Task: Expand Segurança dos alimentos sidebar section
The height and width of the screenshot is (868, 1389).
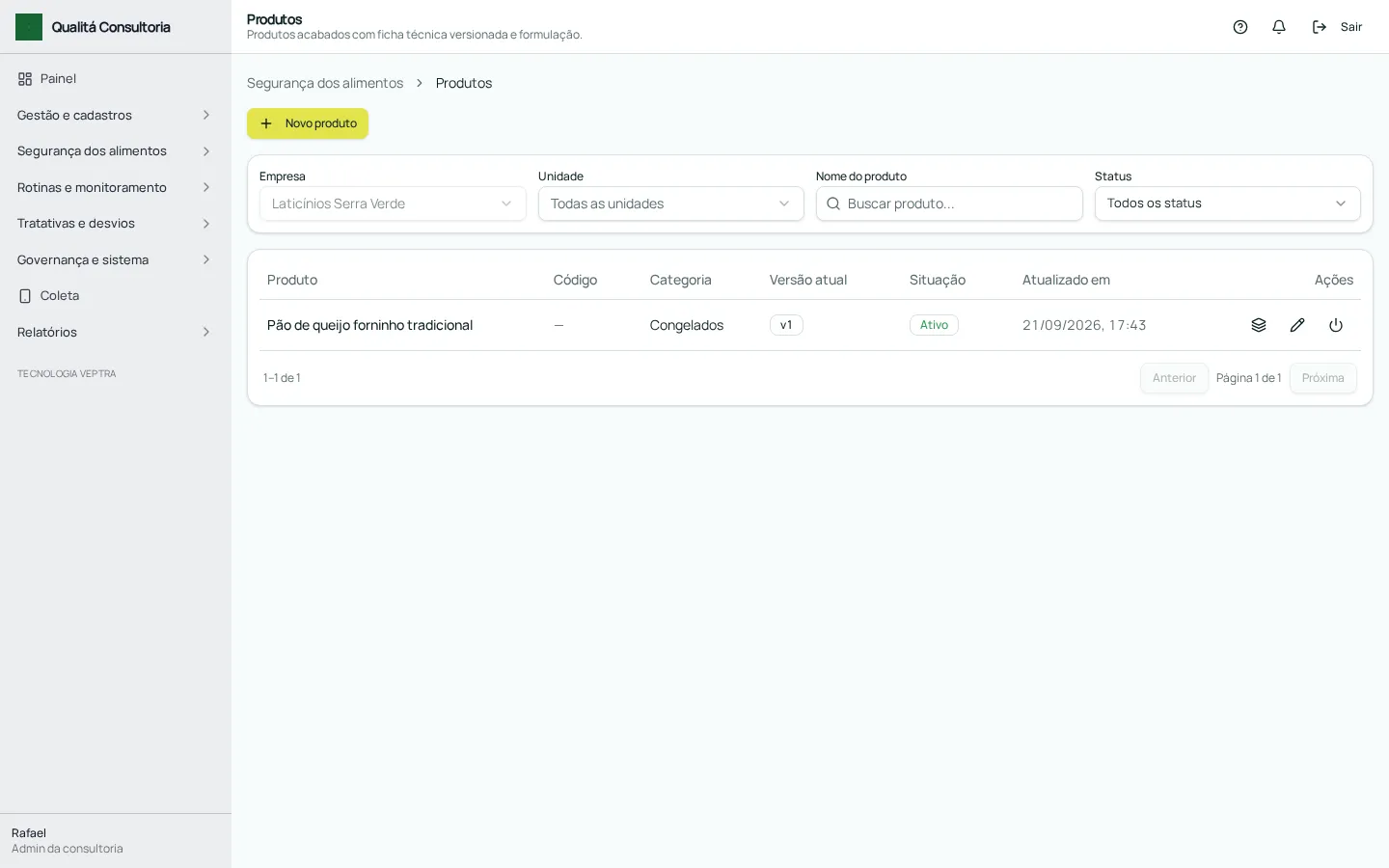Action: (x=116, y=151)
